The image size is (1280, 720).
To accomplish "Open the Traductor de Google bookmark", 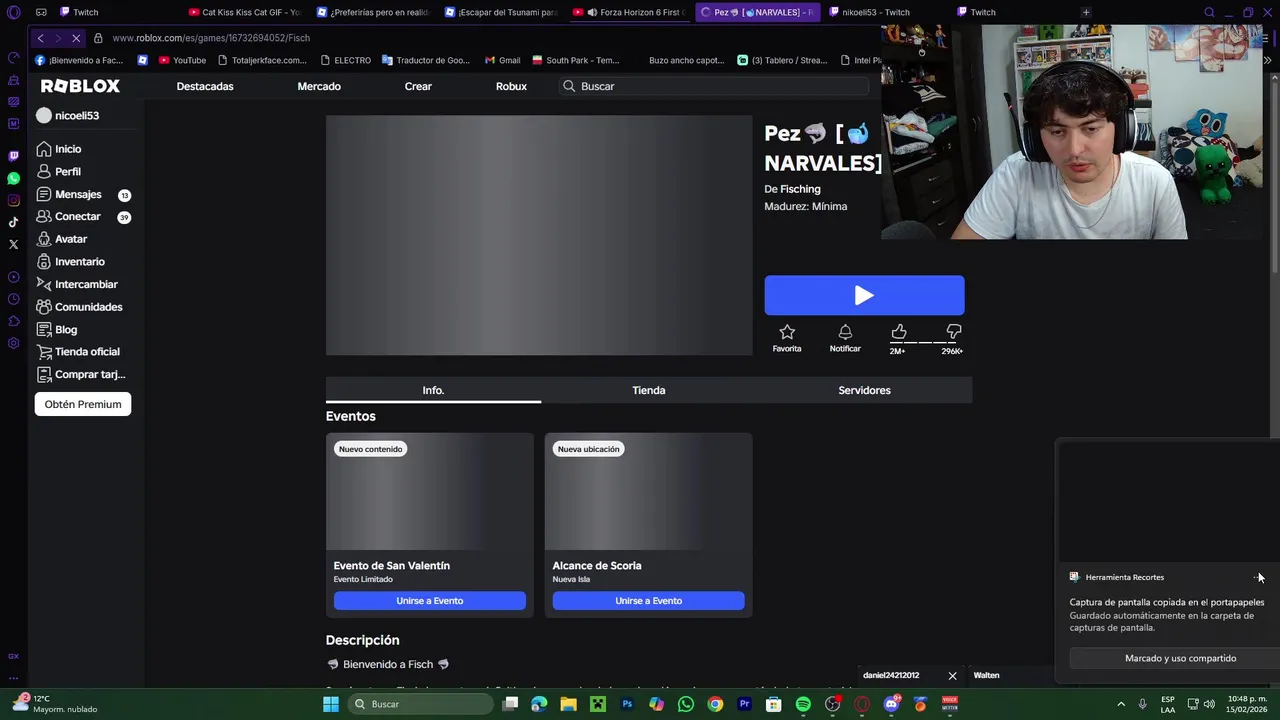I will [425, 60].
